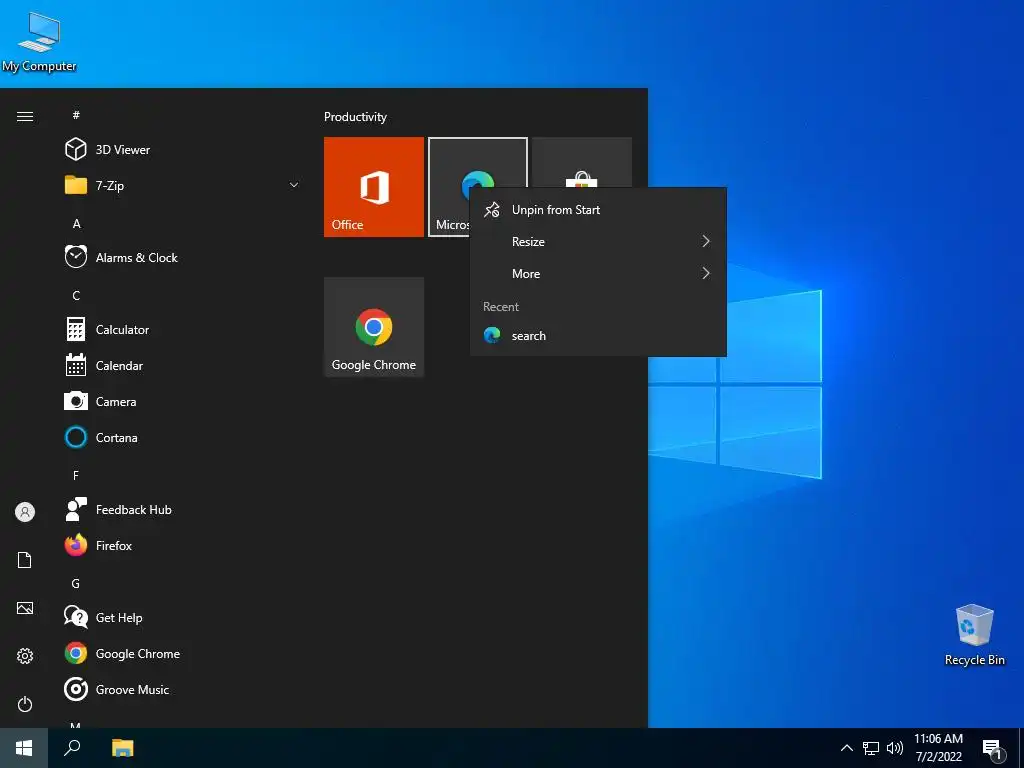Expand the Resize submenu arrow

(x=705, y=242)
